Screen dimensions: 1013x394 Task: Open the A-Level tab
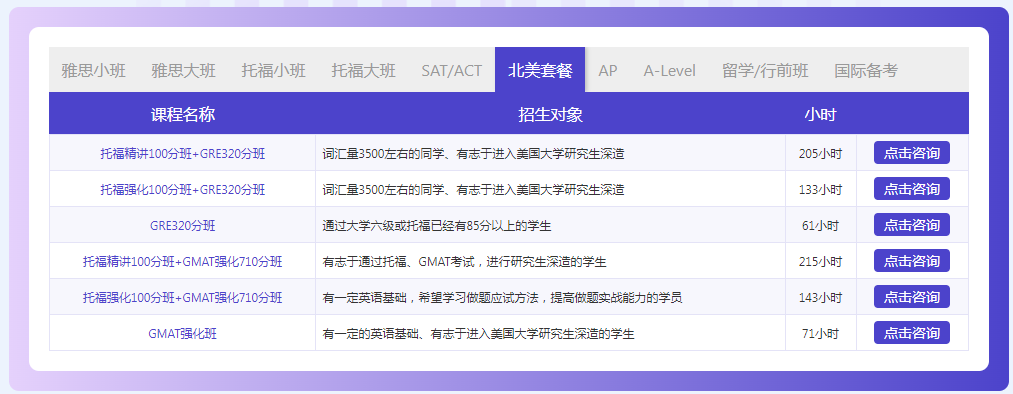669,70
